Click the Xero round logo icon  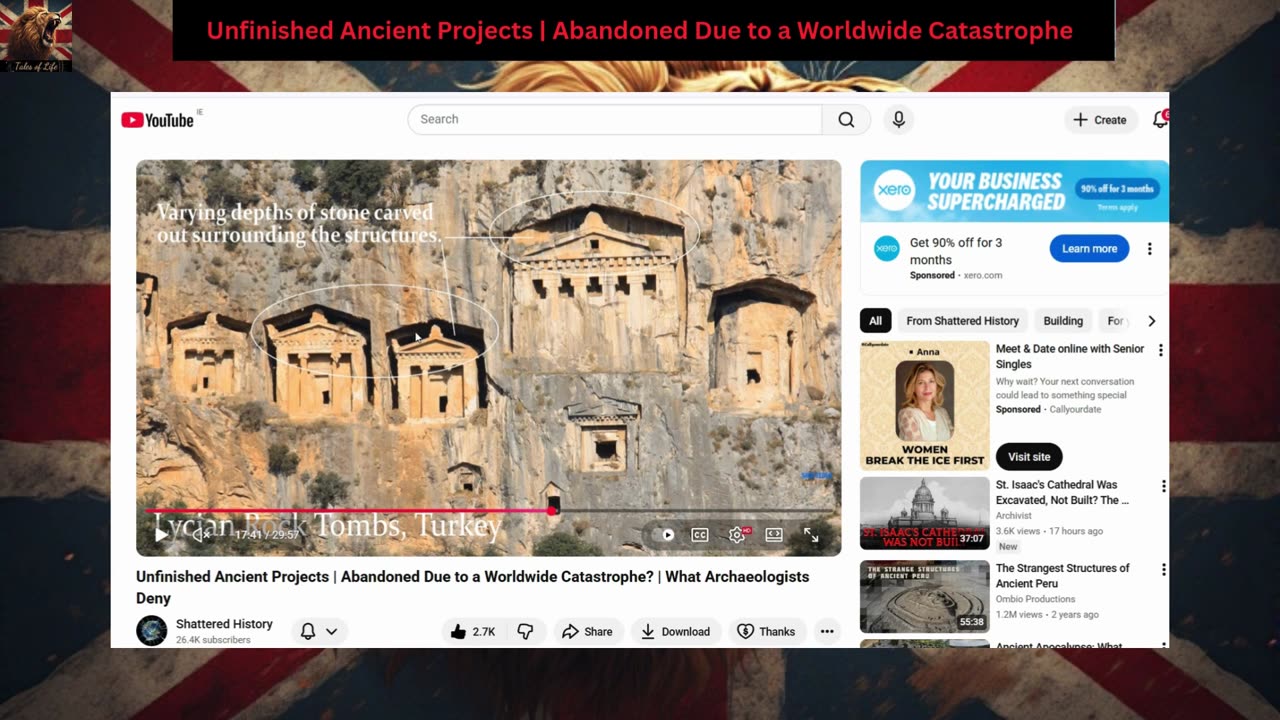887,249
